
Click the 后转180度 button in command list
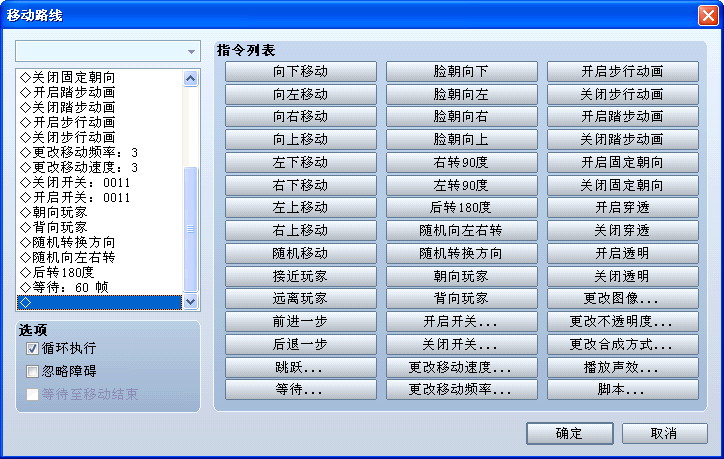click(462, 207)
